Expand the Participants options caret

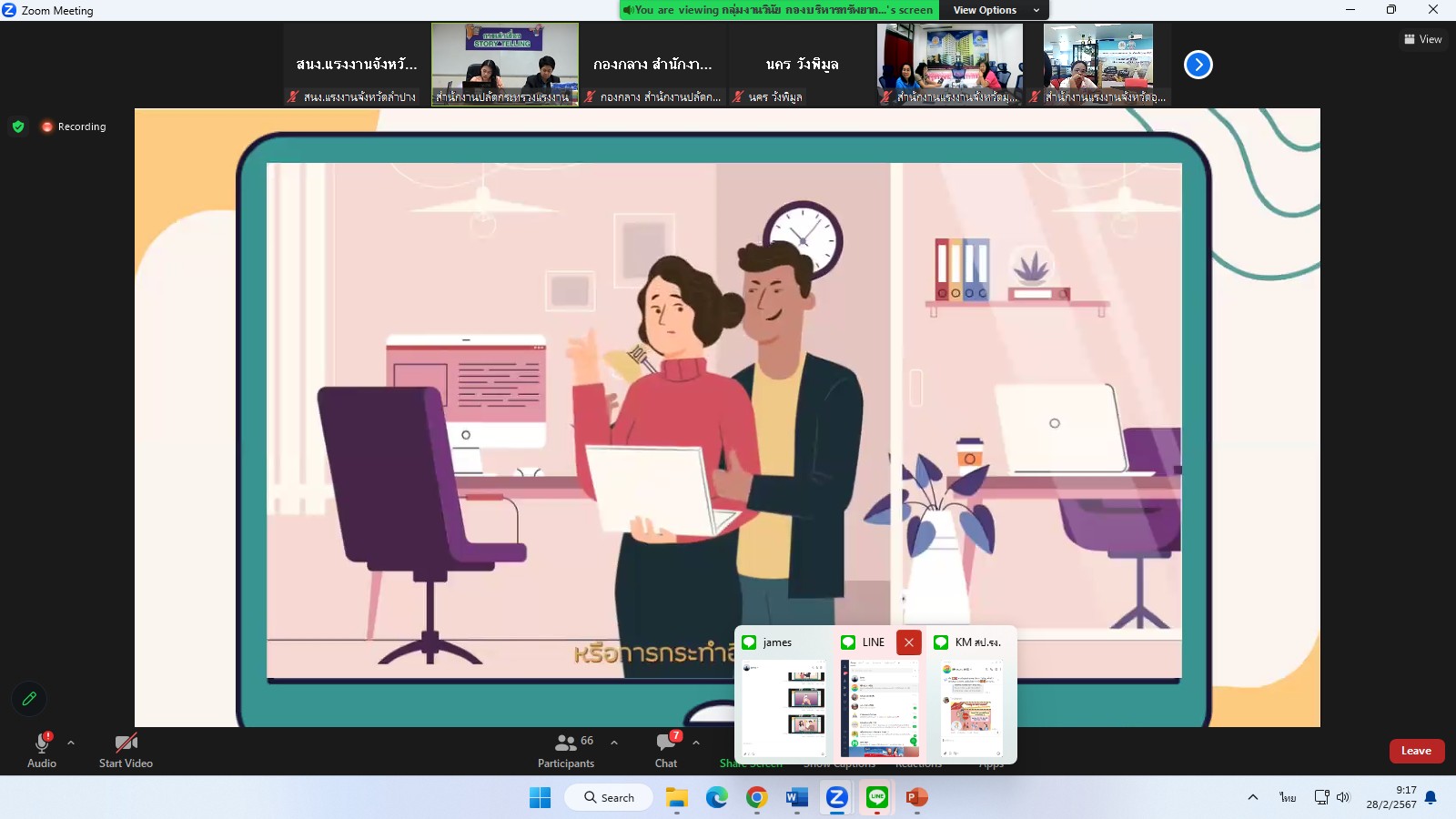(x=614, y=743)
